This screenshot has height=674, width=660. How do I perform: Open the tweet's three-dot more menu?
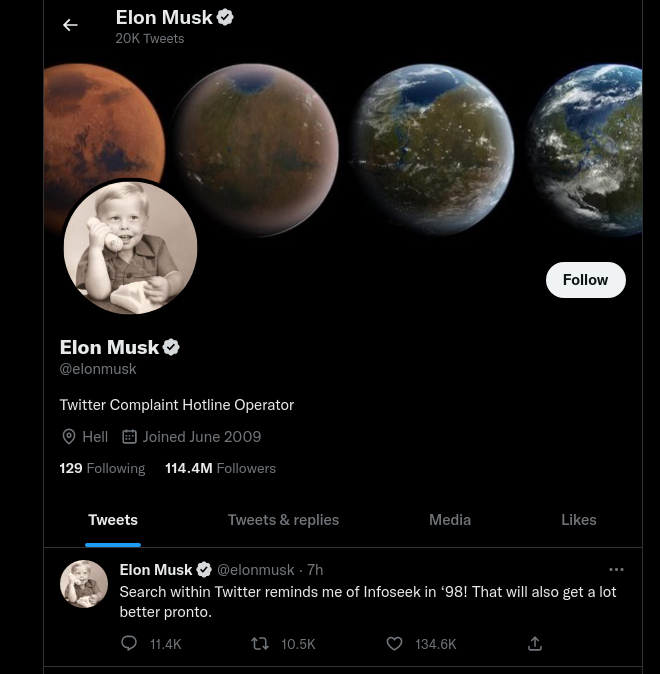tap(616, 570)
